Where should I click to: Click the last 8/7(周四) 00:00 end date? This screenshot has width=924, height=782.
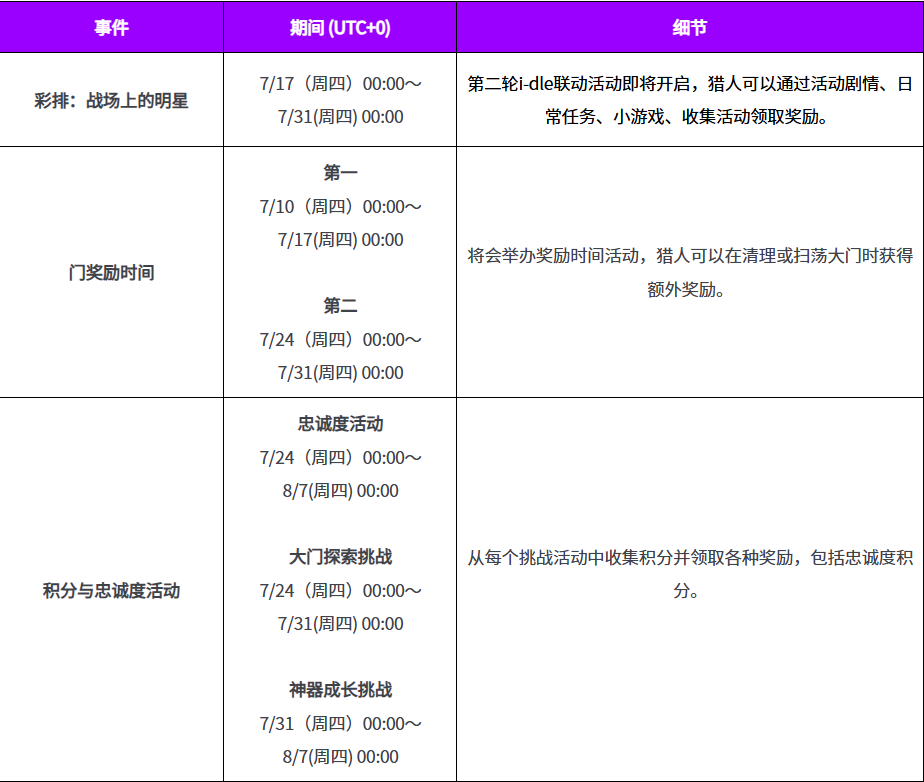point(340,756)
